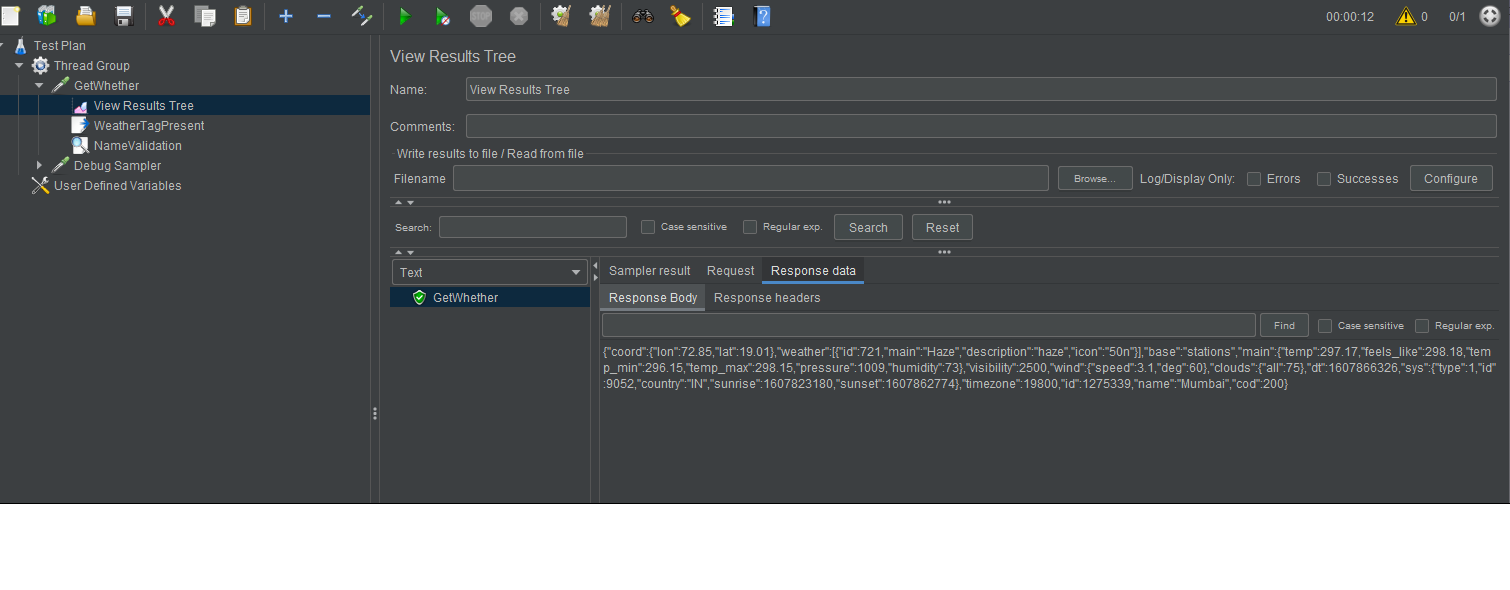This screenshot has width=1510, height=590.
Task: Click the warning triangle error counter
Action: pyautogui.click(x=1404, y=16)
